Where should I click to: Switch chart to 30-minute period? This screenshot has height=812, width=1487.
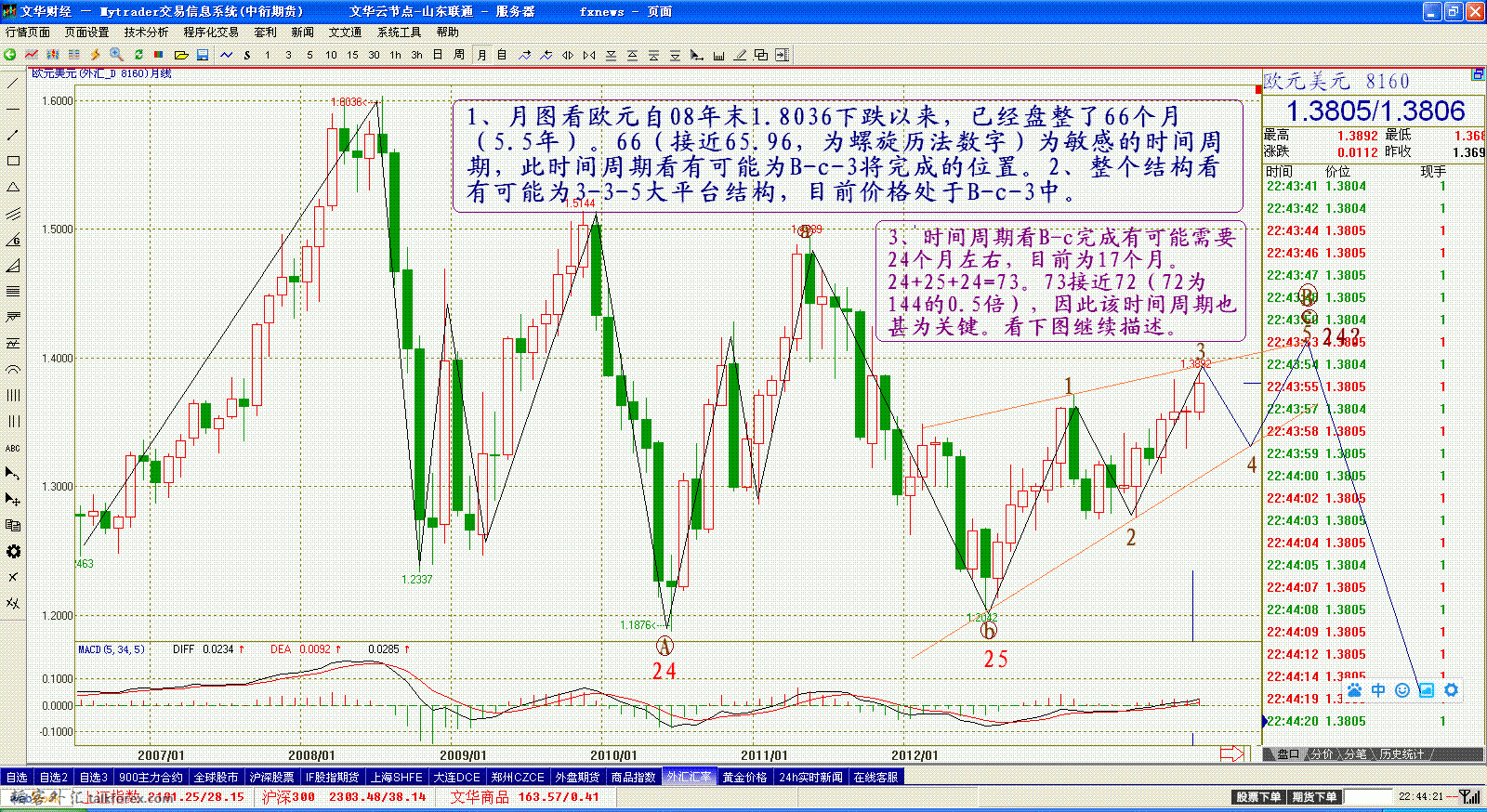[374, 55]
